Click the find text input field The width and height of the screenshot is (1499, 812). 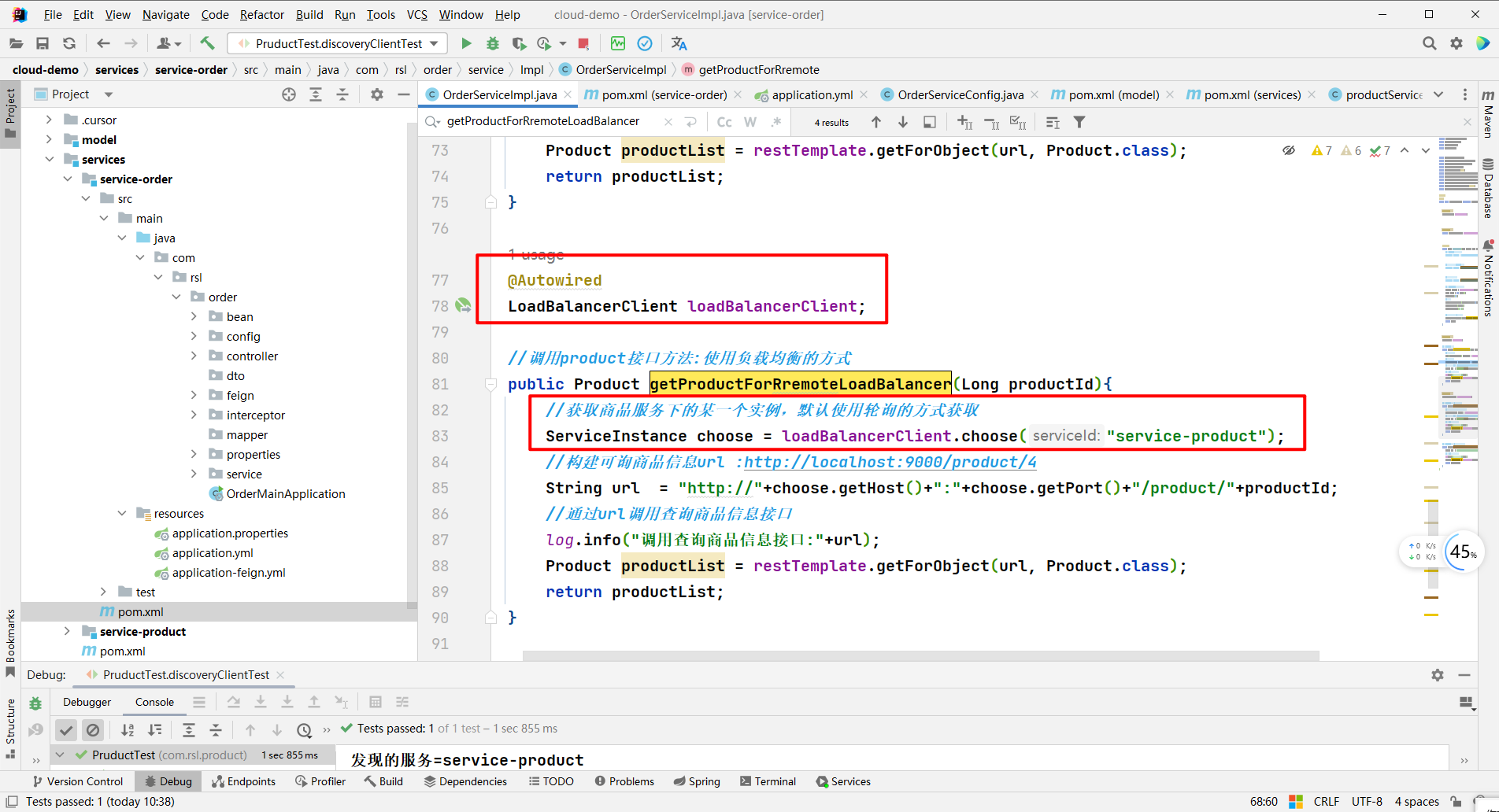click(x=553, y=121)
